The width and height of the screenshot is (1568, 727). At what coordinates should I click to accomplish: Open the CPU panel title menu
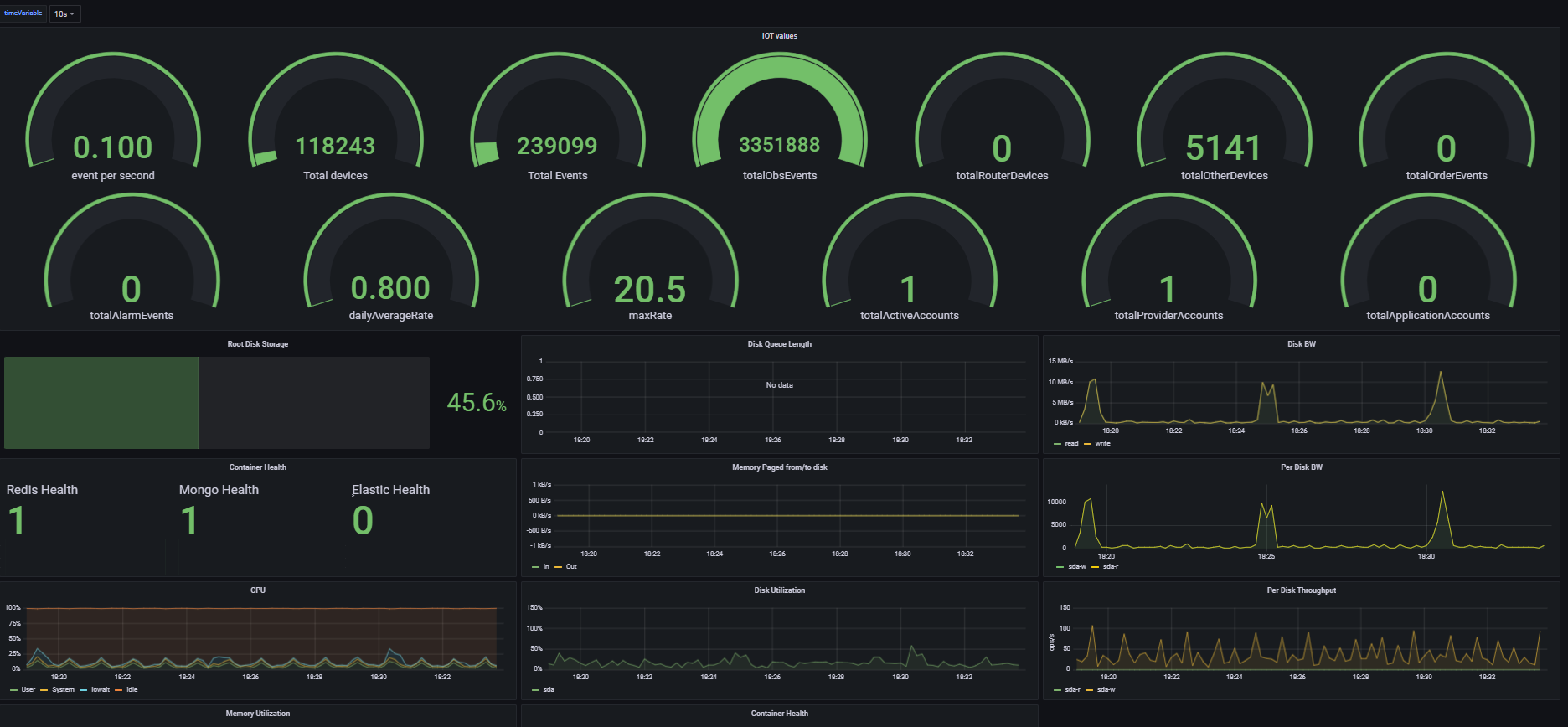[x=258, y=590]
